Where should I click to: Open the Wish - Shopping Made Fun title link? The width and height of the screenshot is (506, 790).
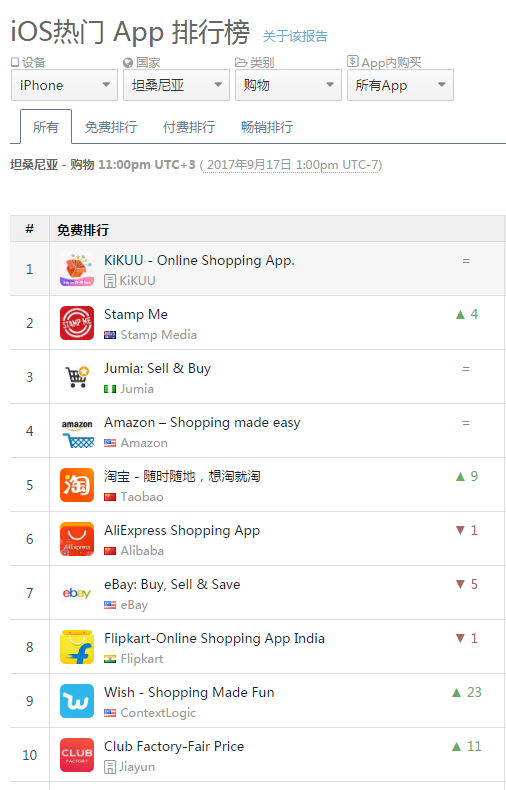point(189,692)
